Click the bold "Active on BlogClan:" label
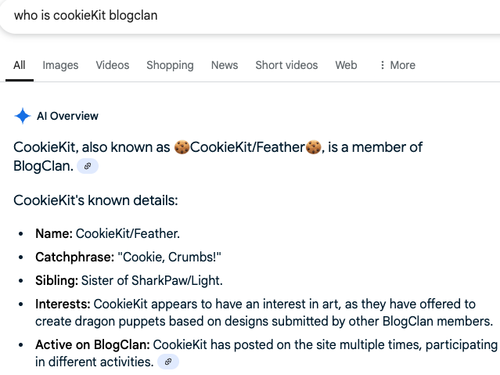 click(x=93, y=345)
